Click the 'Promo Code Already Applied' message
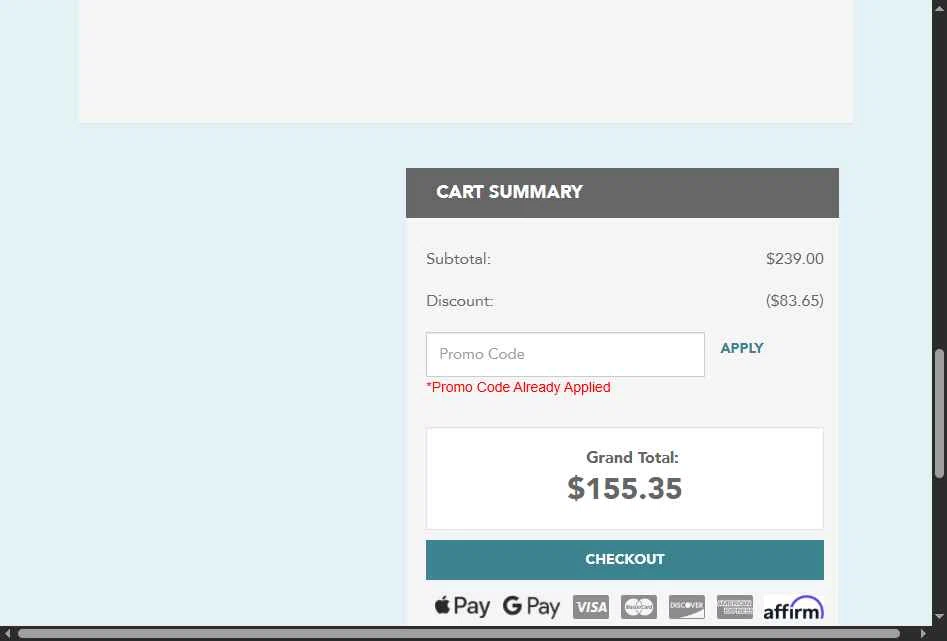 pos(518,387)
